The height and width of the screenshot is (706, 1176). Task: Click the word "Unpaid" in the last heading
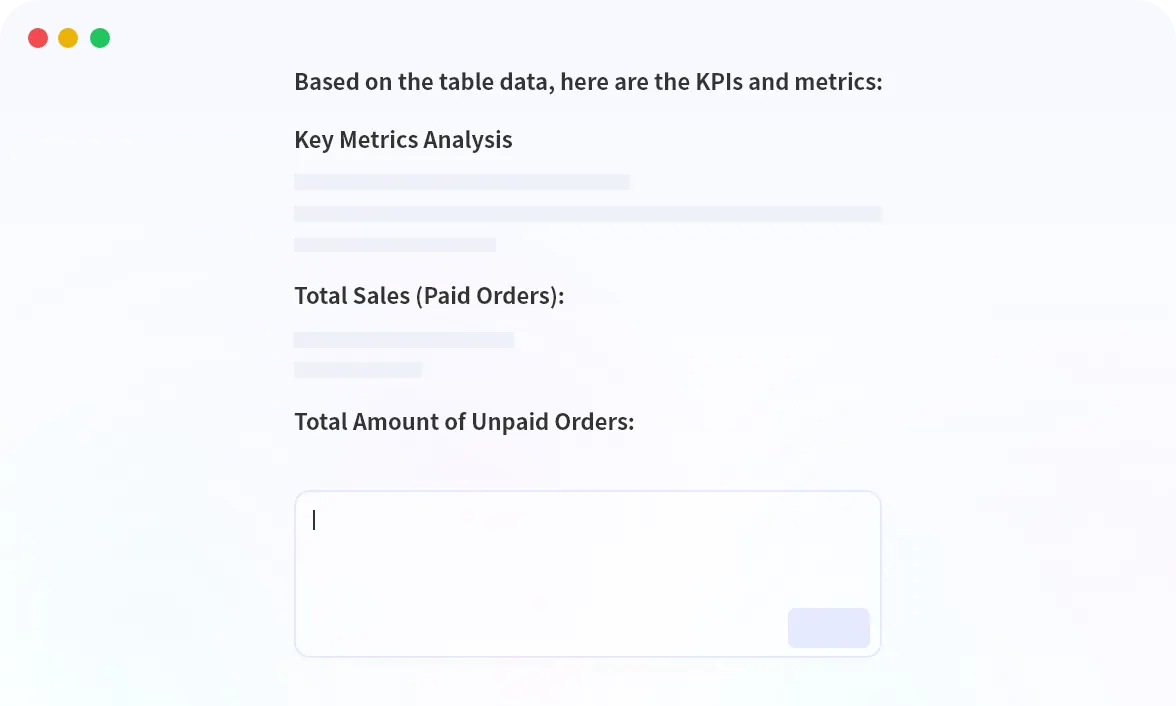(x=508, y=422)
